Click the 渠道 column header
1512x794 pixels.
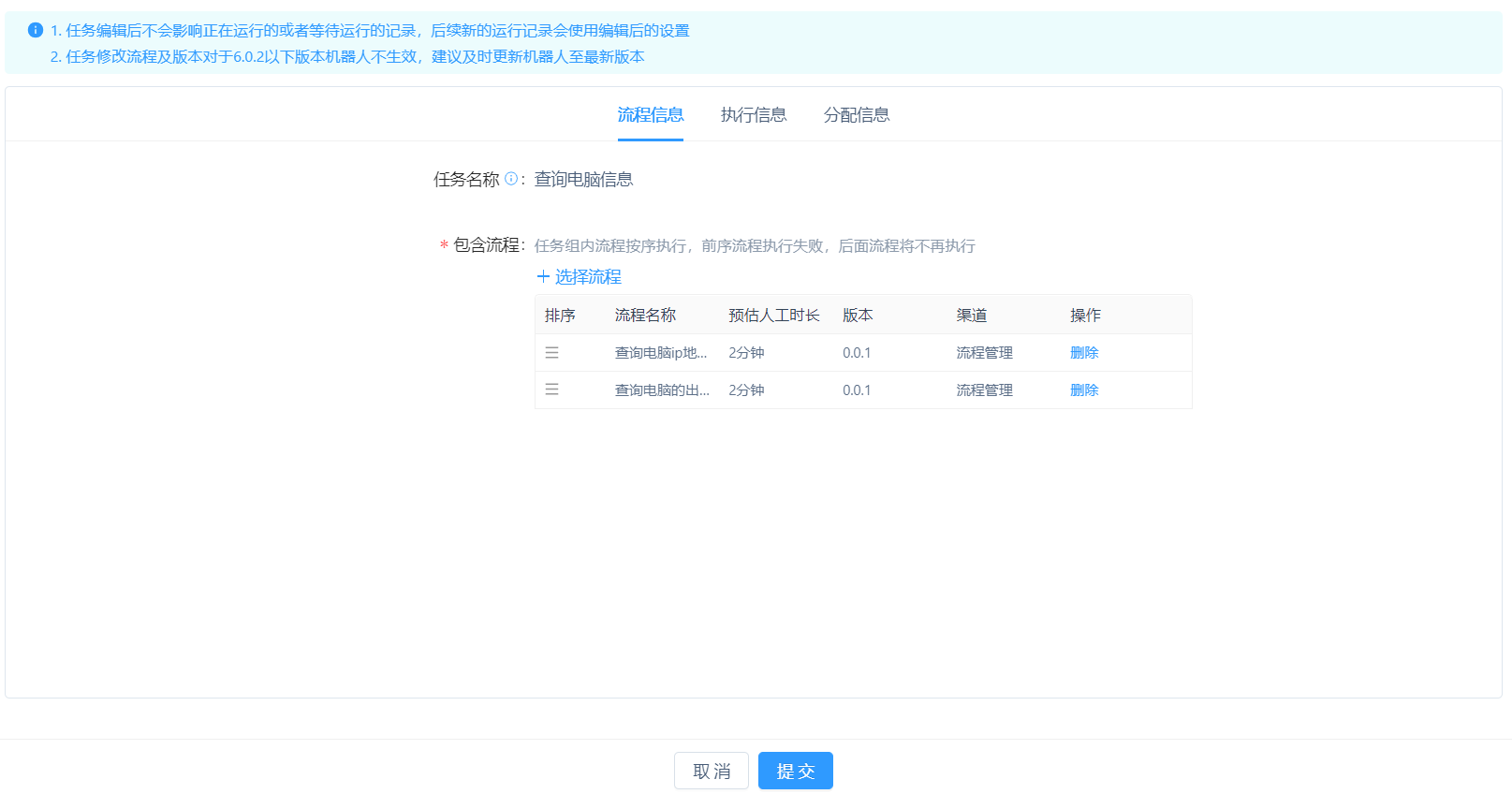coord(971,316)
